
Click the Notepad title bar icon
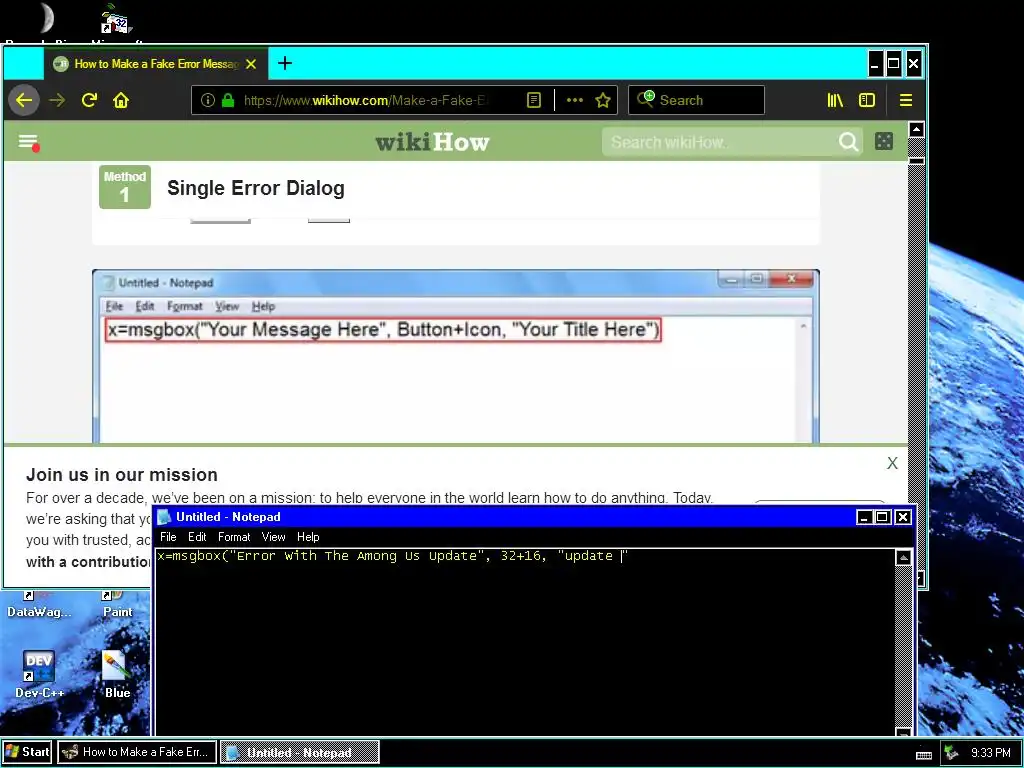tap(164, 517)
